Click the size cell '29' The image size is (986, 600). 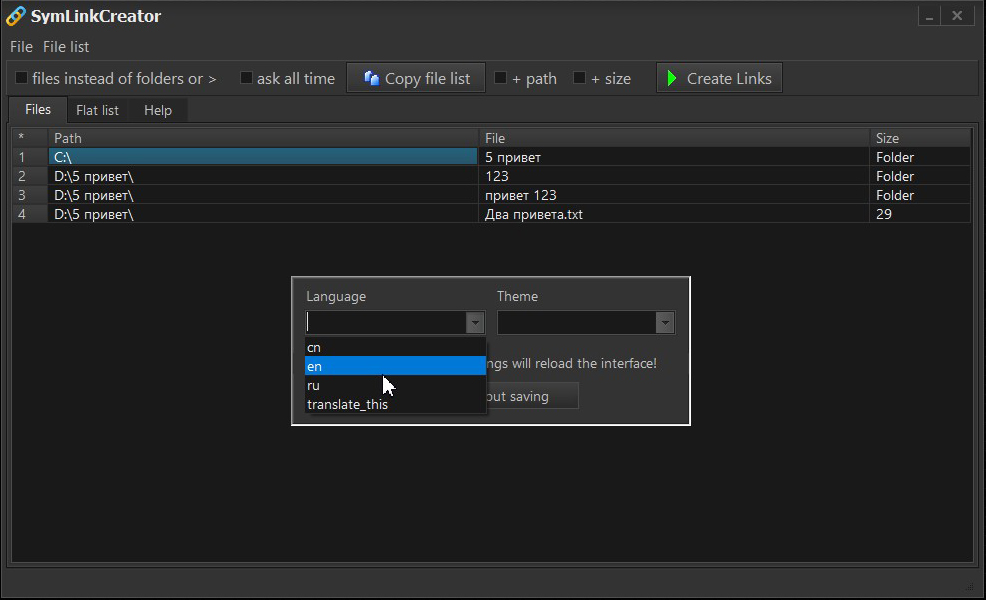(920, 214)
